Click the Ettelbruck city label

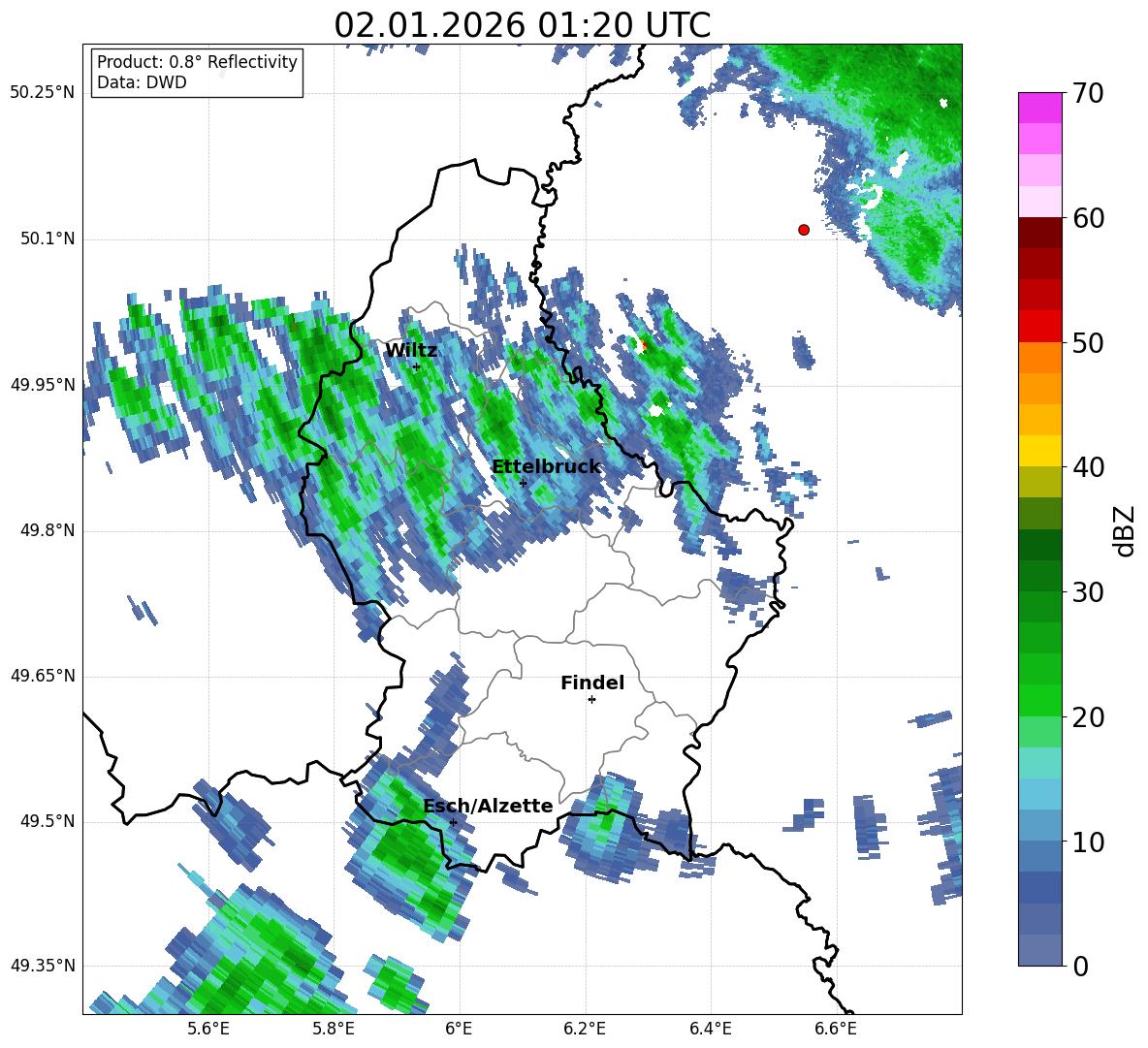[x=546, y=467]
